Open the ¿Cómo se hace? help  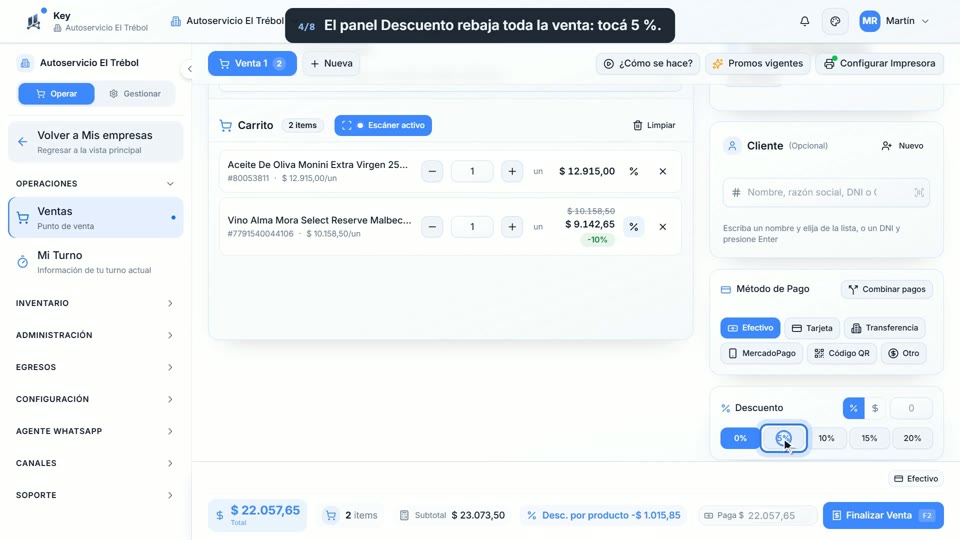click(x=648, y=64)
